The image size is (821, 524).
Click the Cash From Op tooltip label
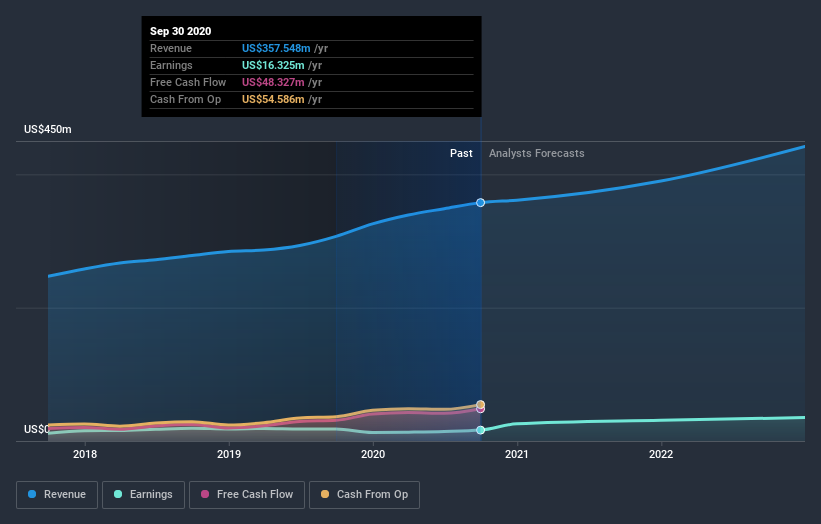pos(185,99)
